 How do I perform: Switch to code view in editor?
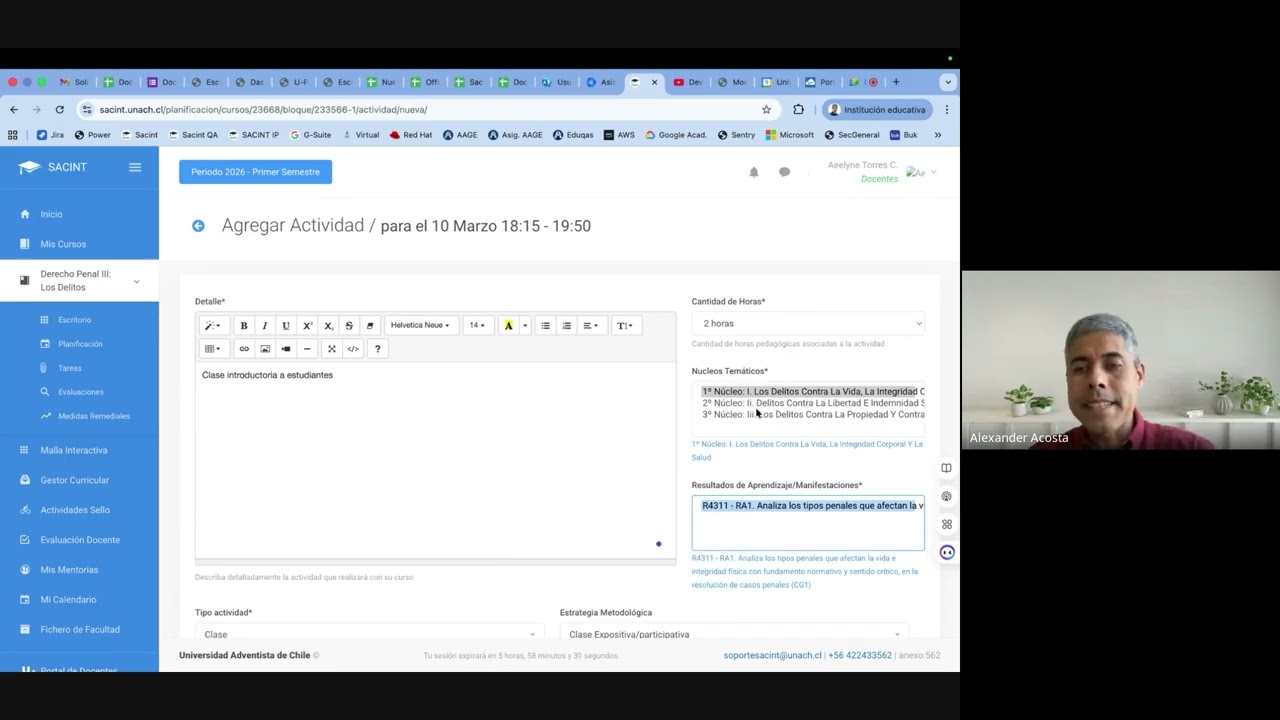(353, 349)
